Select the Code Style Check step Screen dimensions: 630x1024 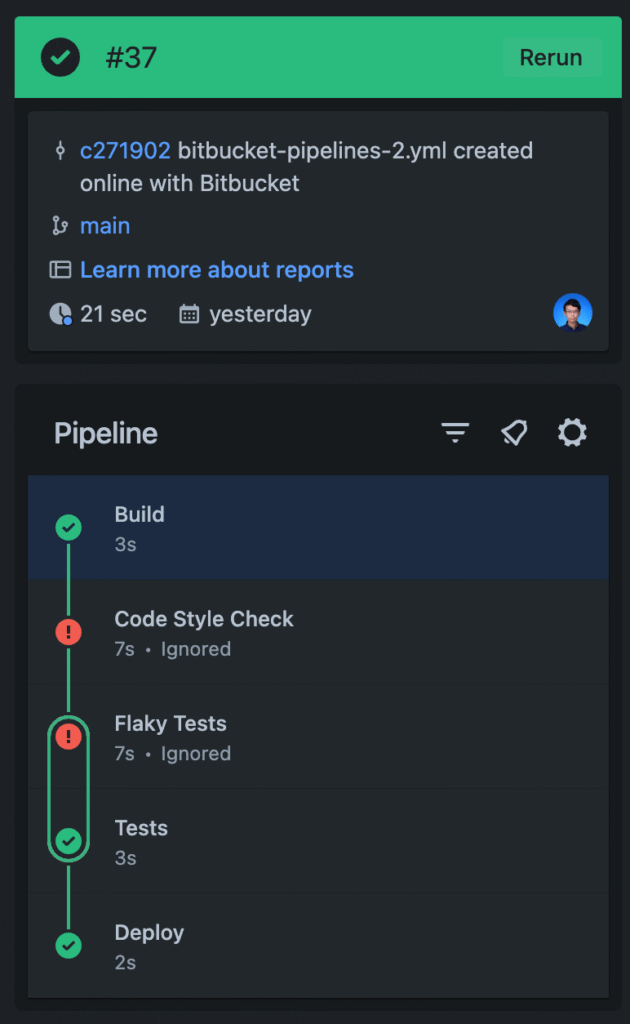[318, 632]
